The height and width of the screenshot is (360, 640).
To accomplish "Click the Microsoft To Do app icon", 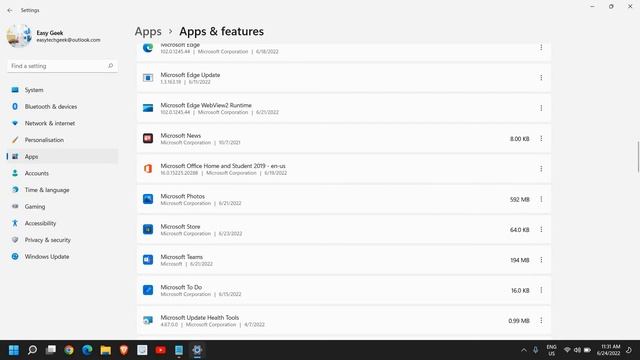I will tap(148, 290).
